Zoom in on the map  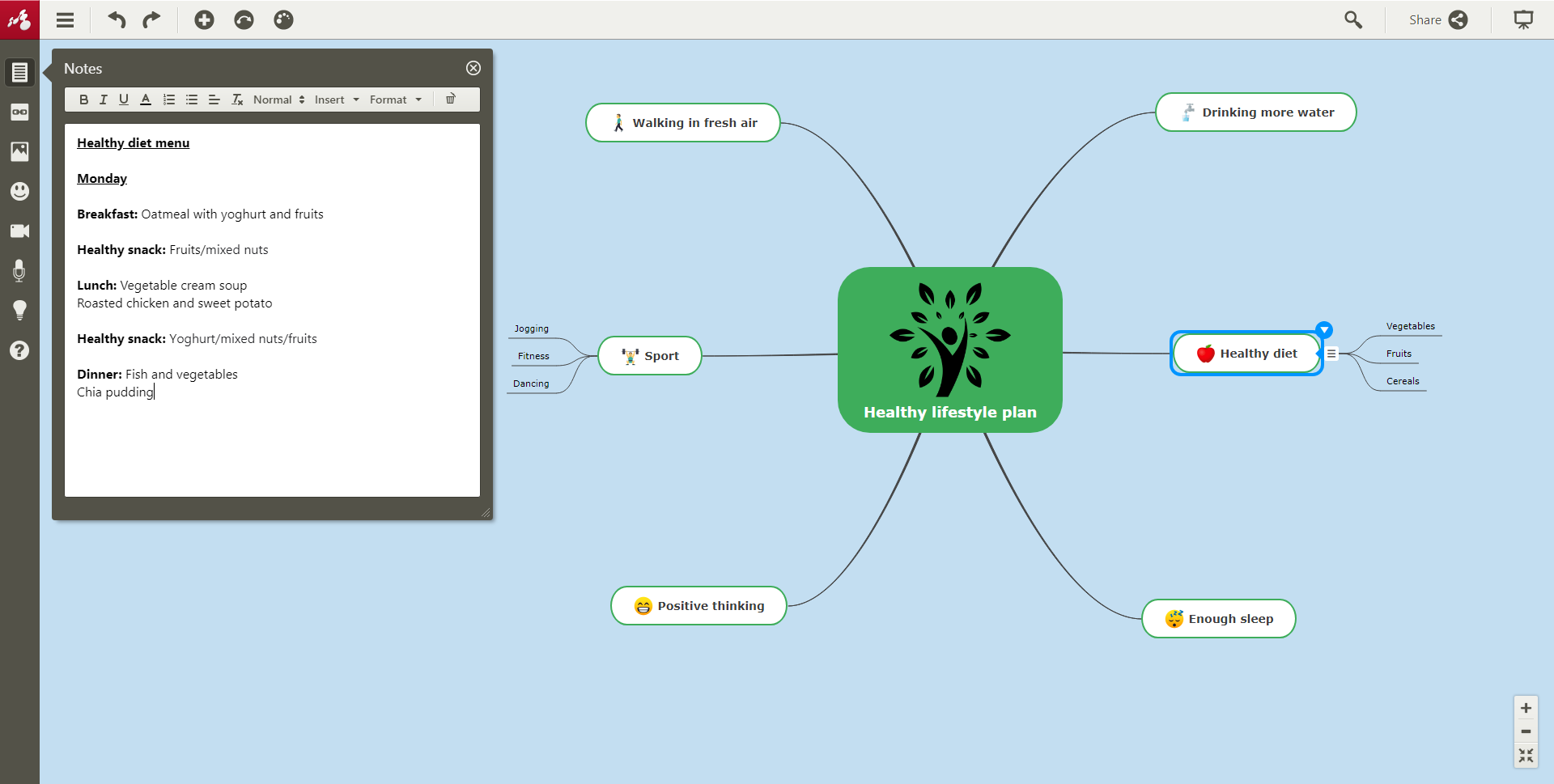point(1526,708)
